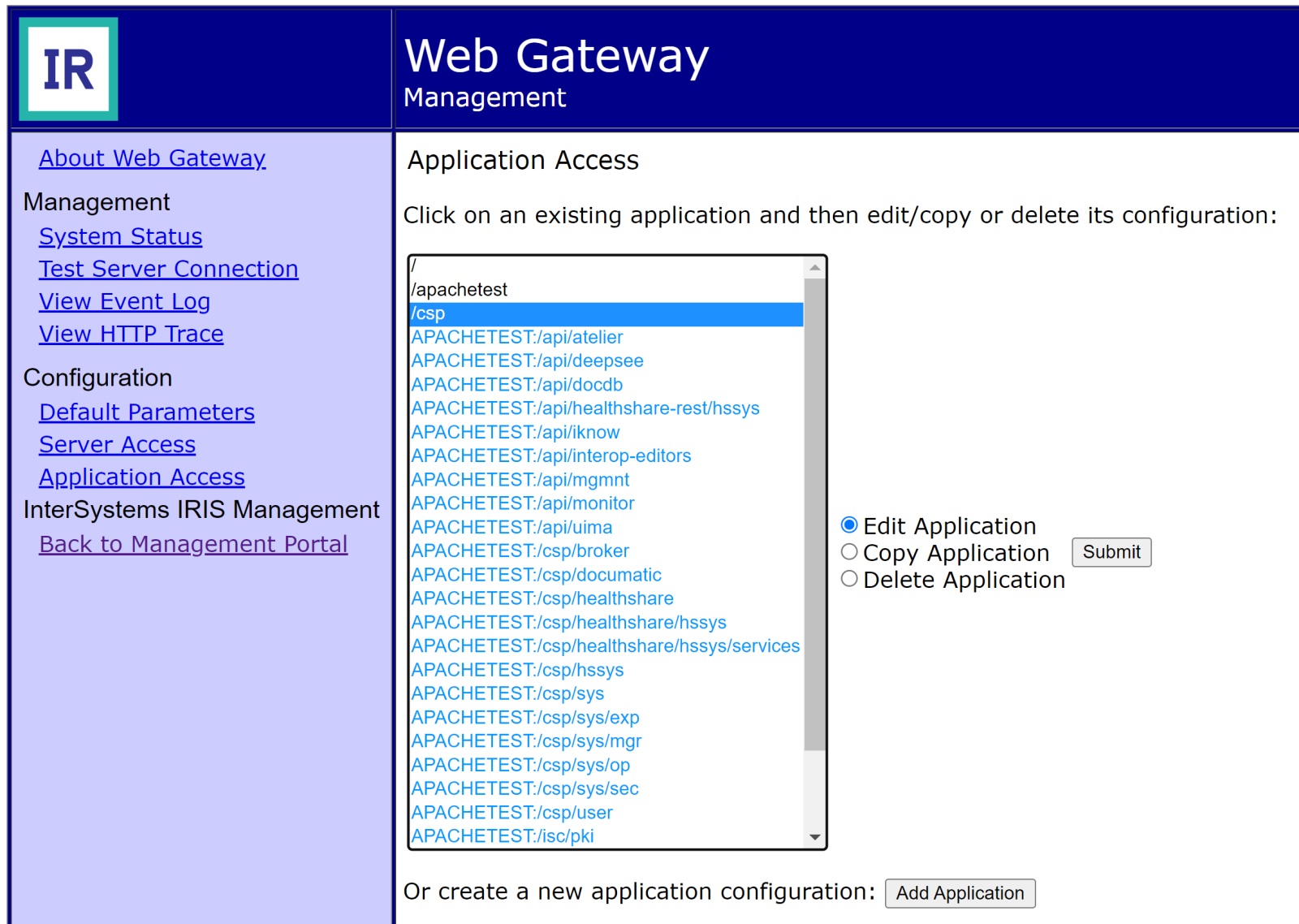
Task: Select the Delete Application radio button
Action: 849,579
